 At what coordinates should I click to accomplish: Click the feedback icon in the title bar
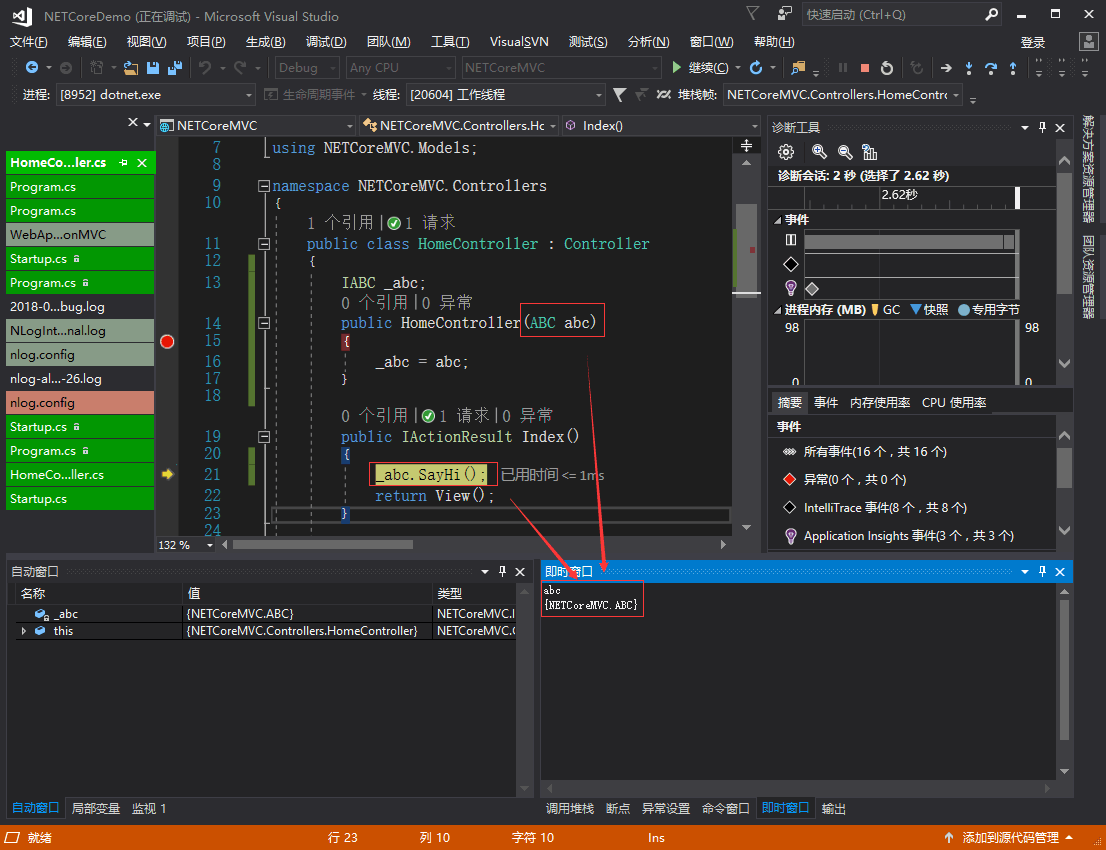click(784, 14)
